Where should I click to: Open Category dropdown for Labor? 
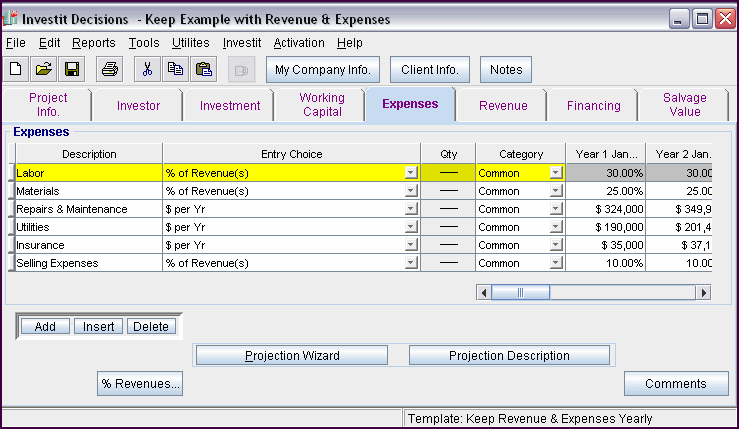coord(556,173)
